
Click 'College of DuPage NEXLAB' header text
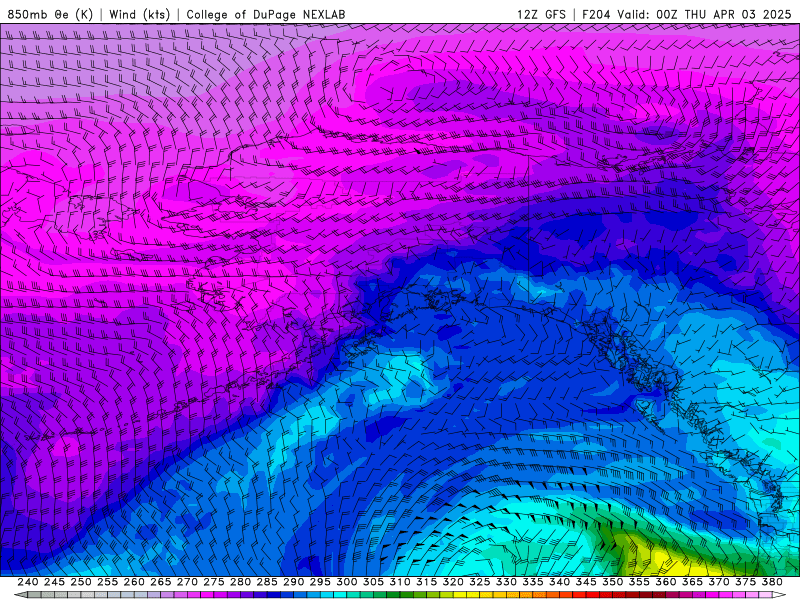[x=266, y=14]
